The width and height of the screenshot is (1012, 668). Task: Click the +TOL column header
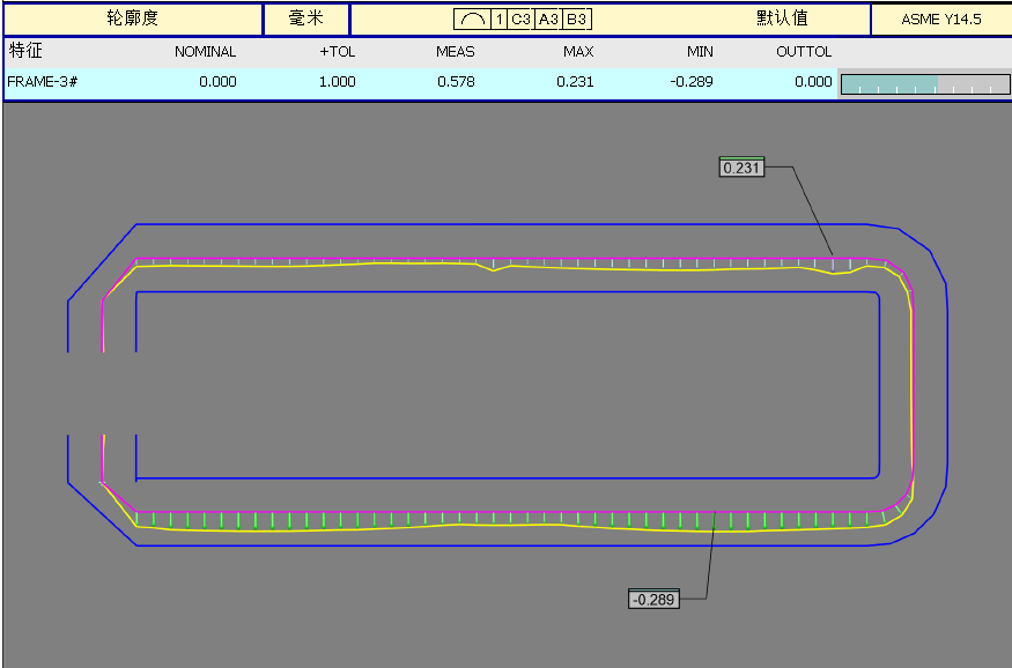[x=337, y=52]
